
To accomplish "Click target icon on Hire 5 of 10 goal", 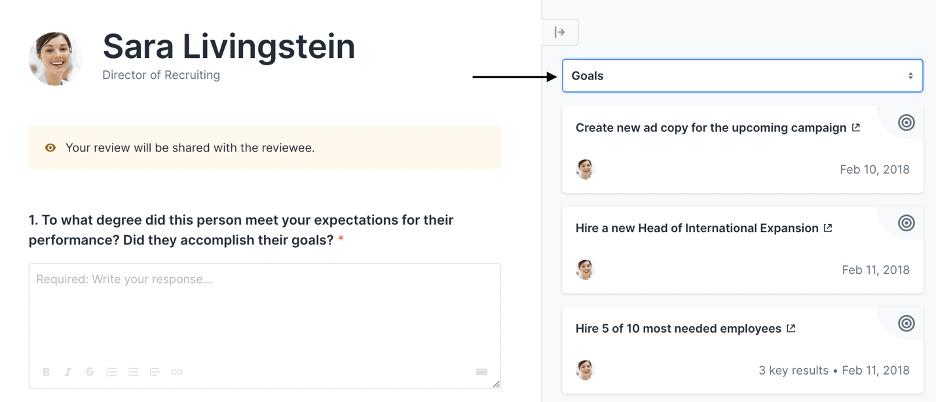I will pos(906,323).
